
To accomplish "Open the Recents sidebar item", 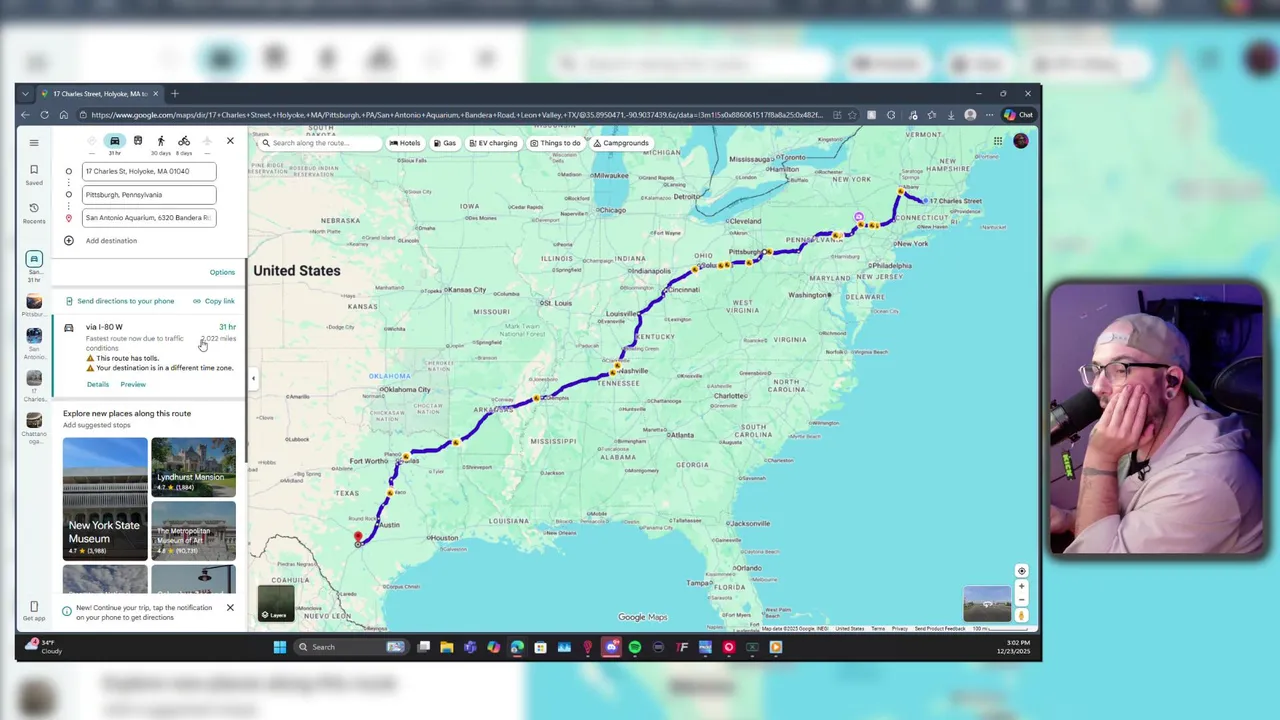I will (x=34, y=212).
